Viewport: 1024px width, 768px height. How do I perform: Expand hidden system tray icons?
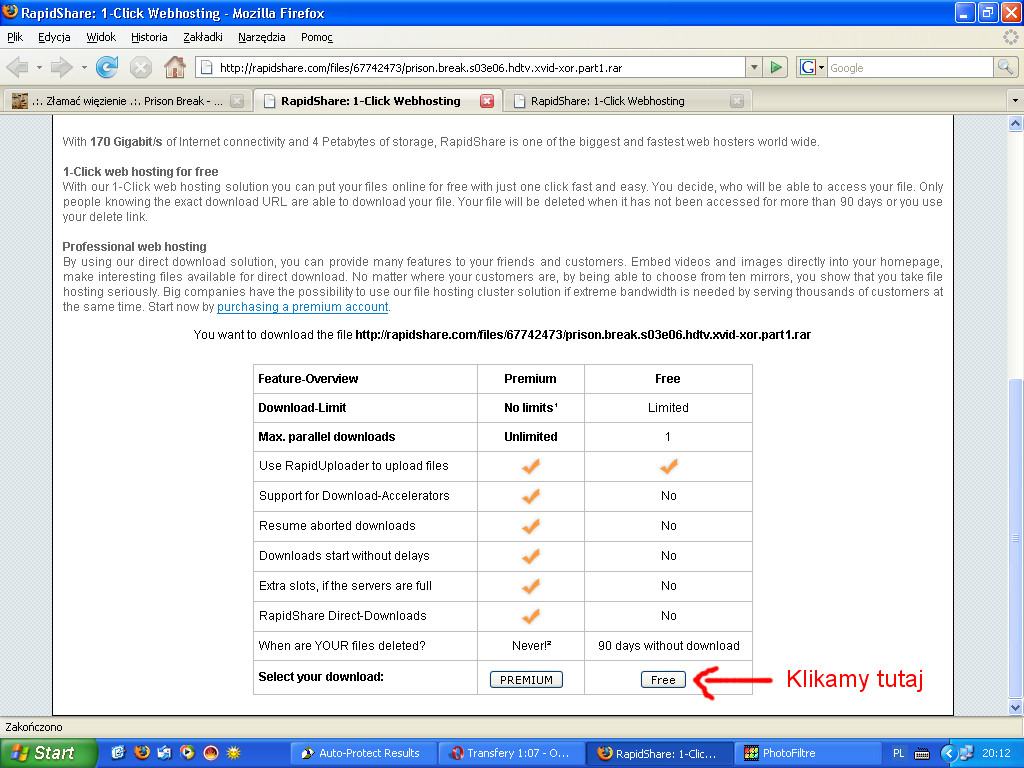coord(948,753)
